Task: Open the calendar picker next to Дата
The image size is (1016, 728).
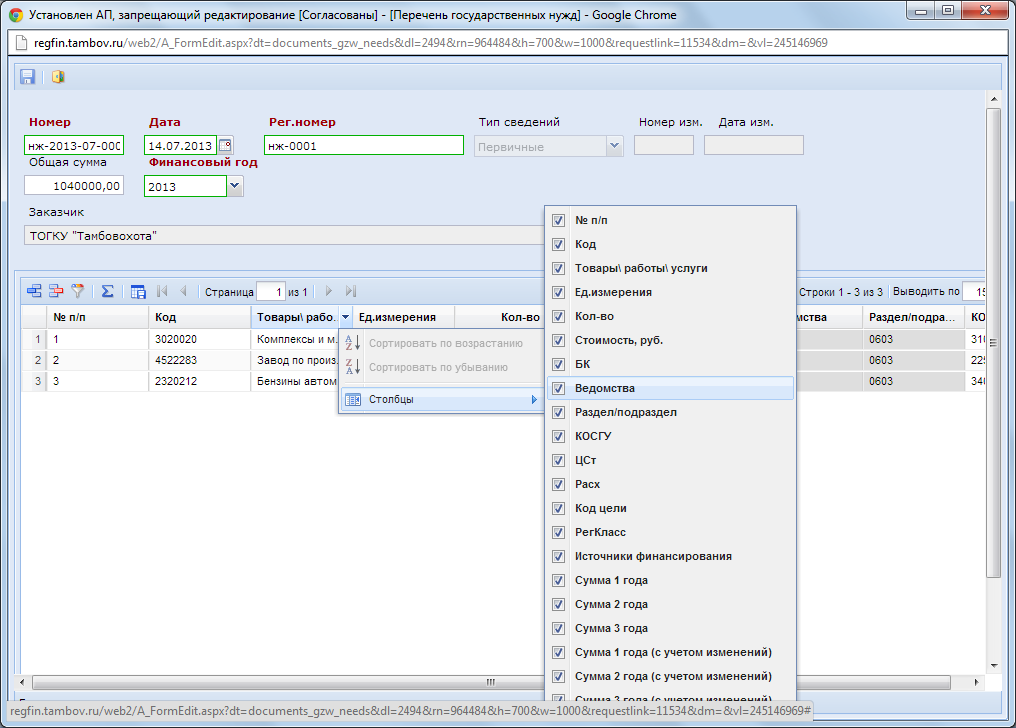Action: coord(225,145)
